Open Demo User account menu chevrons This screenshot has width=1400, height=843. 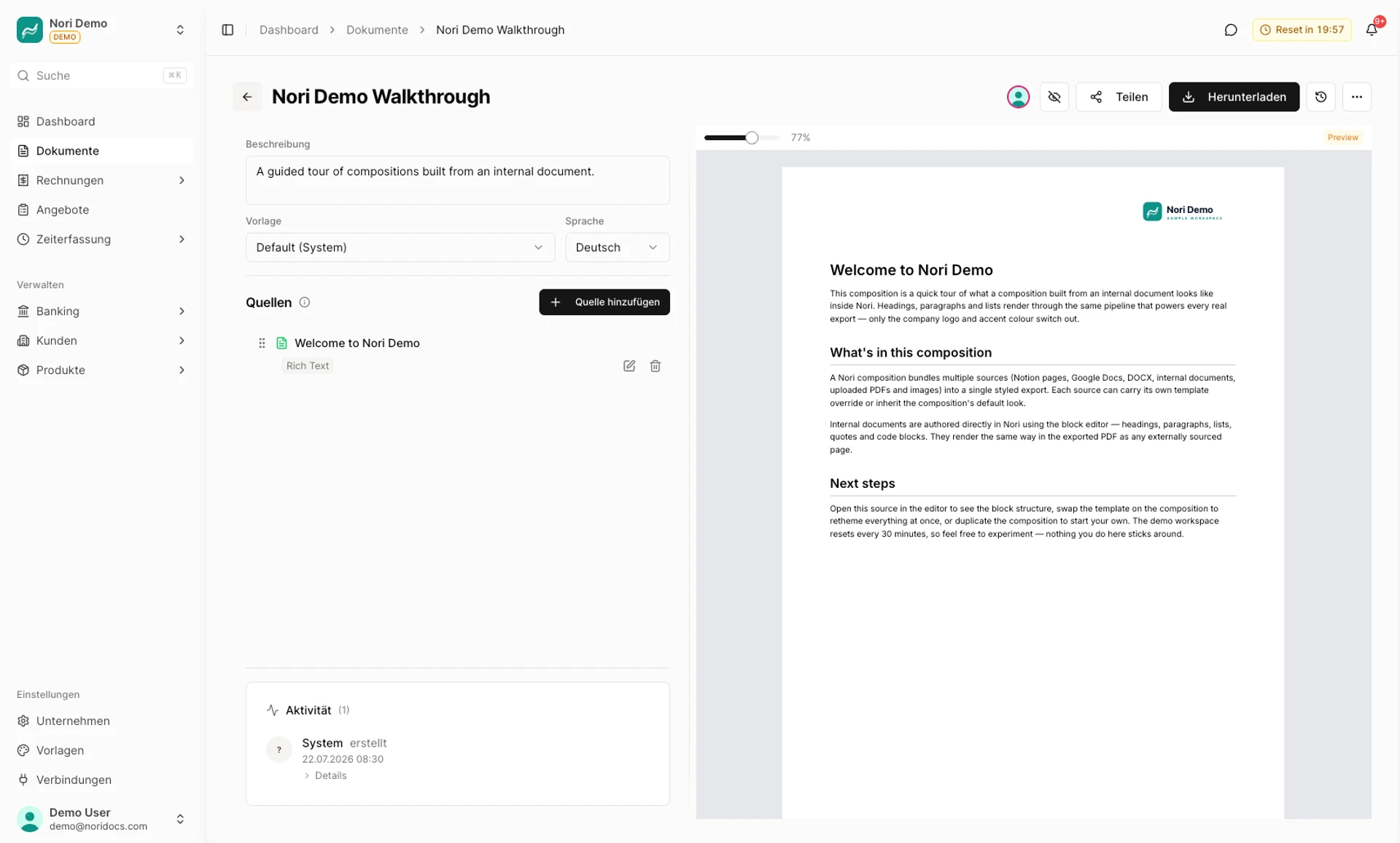tap(180, 820)
